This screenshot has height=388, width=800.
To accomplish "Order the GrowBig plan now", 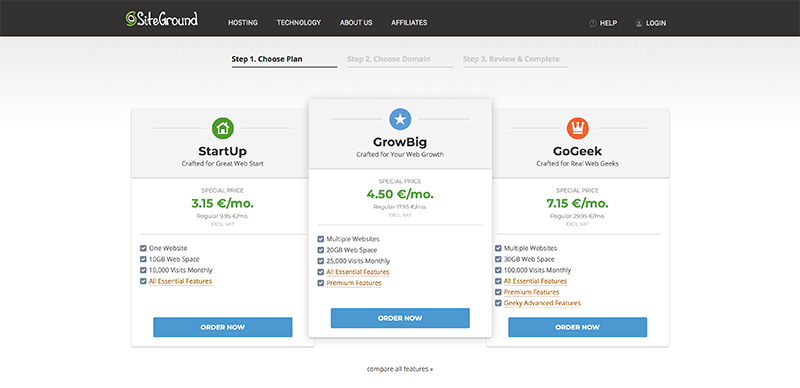I will point(400,318).
